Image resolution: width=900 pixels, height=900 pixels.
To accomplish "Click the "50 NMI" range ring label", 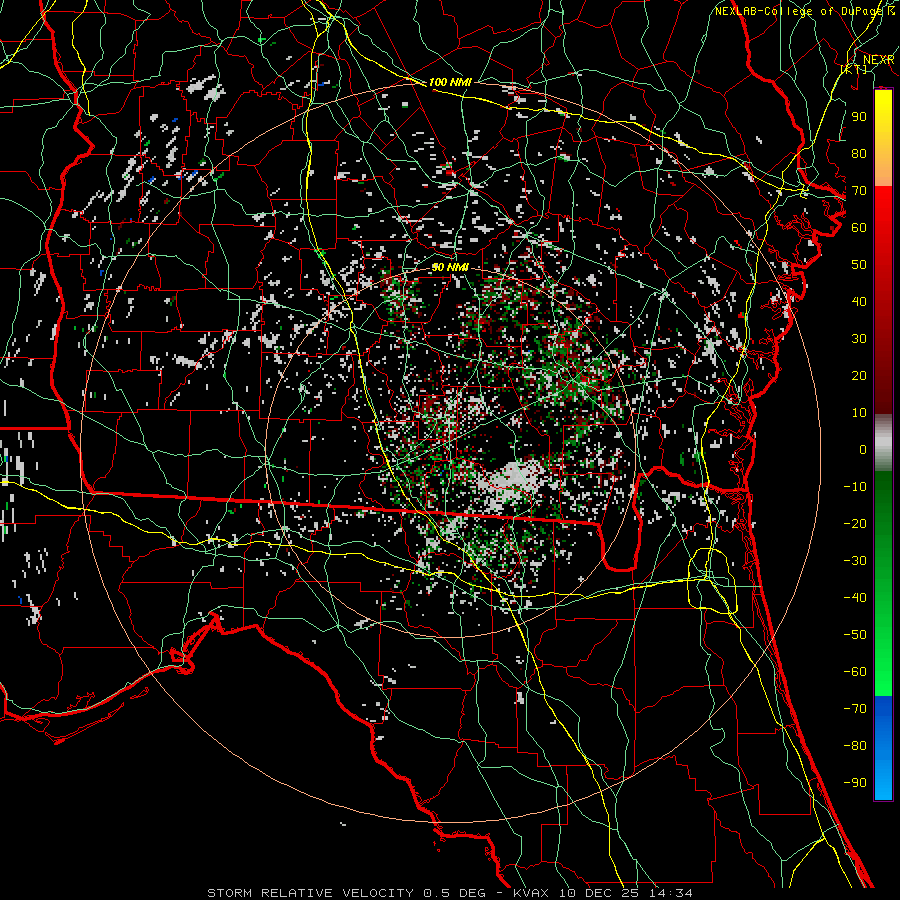I will tap(450, 267).
